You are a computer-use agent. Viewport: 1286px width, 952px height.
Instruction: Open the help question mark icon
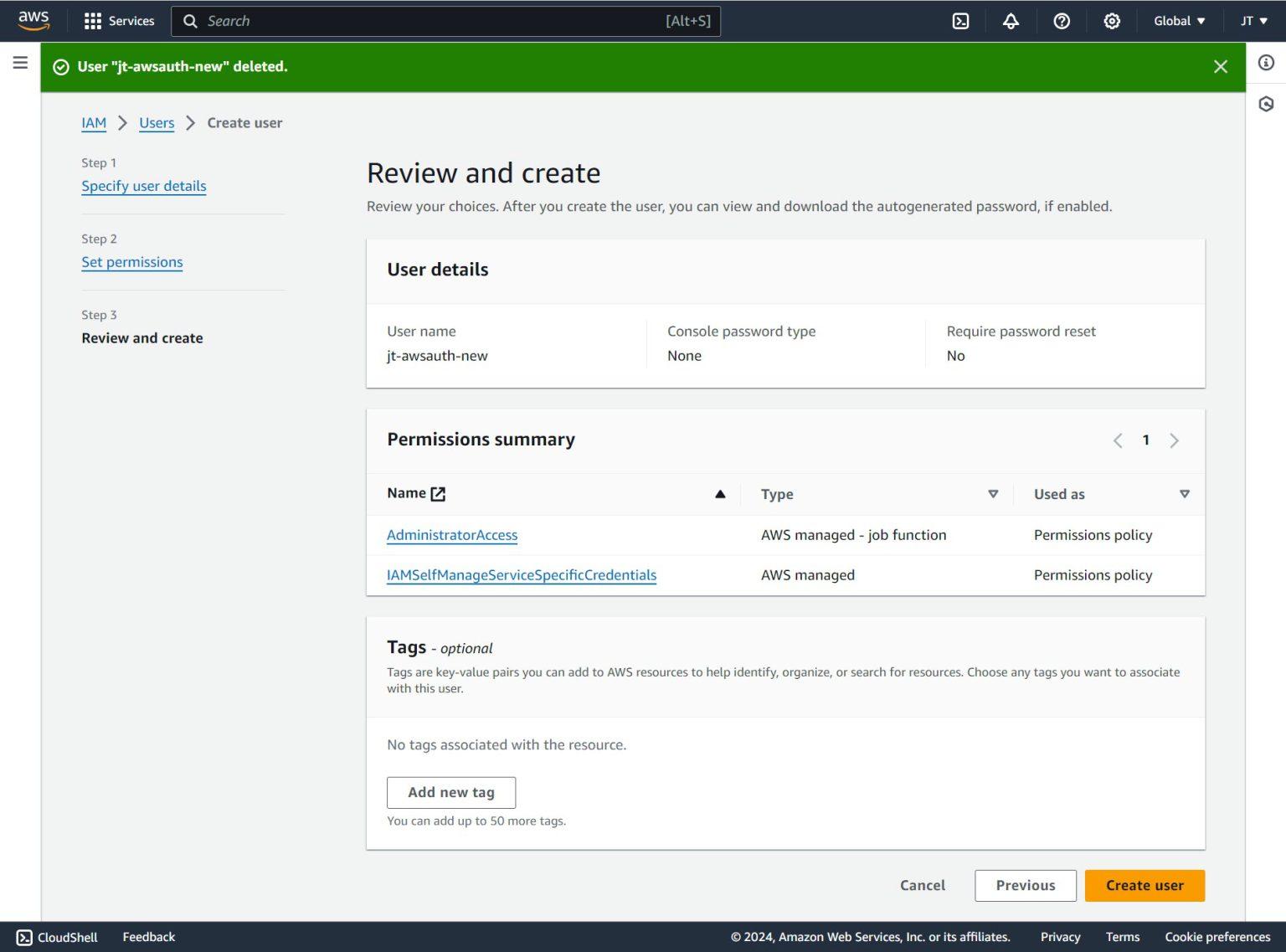[1061, 21]
